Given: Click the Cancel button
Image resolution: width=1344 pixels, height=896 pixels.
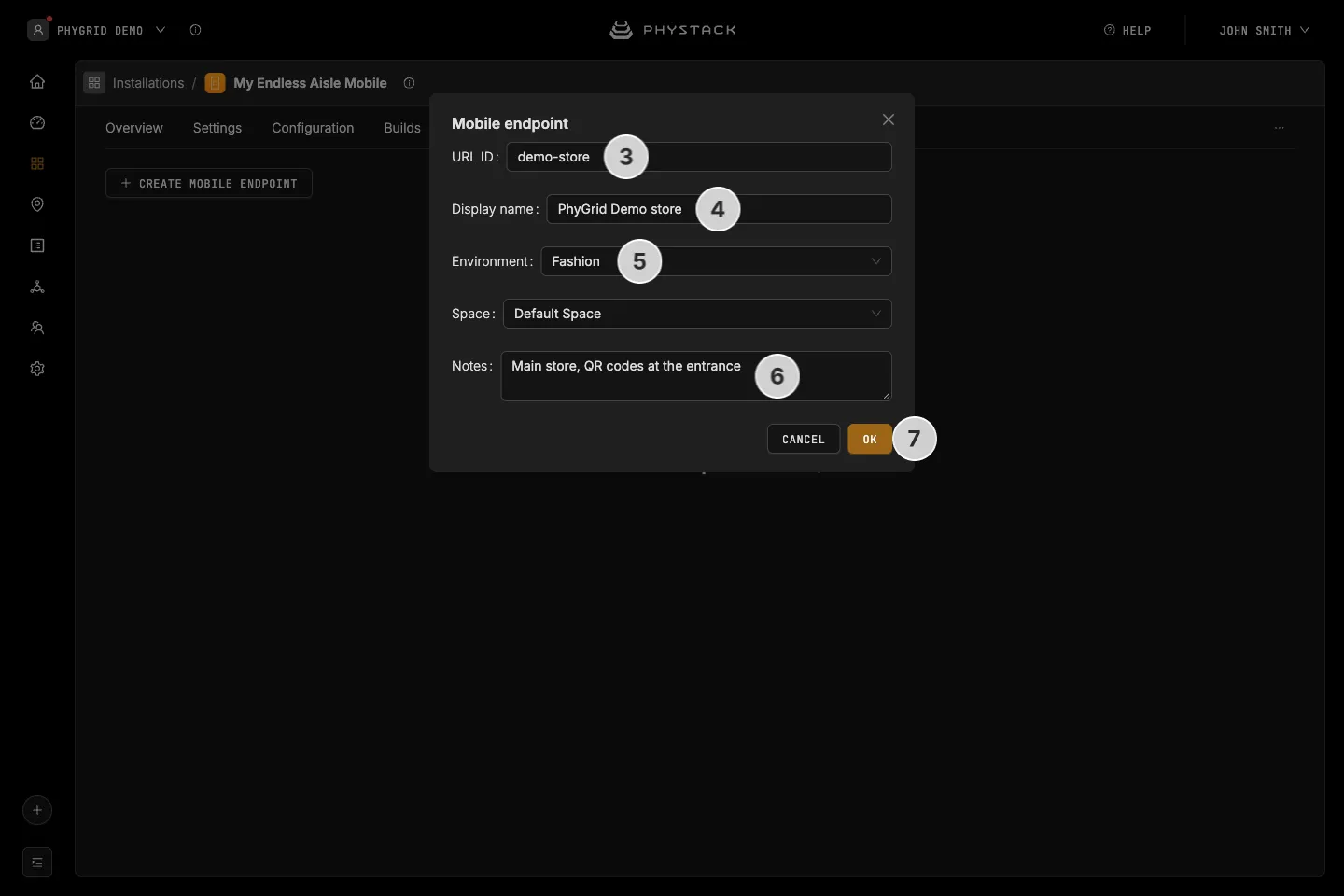Looking at the screenshot, I should [x=804, y=439].
